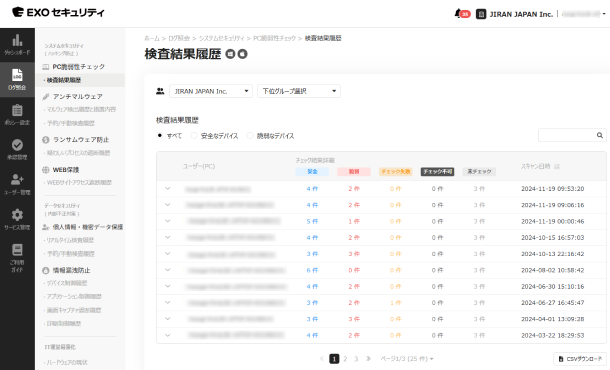Click the gray 未チェック column label
This screenshot has width=610, height=370.
[479, 172]
